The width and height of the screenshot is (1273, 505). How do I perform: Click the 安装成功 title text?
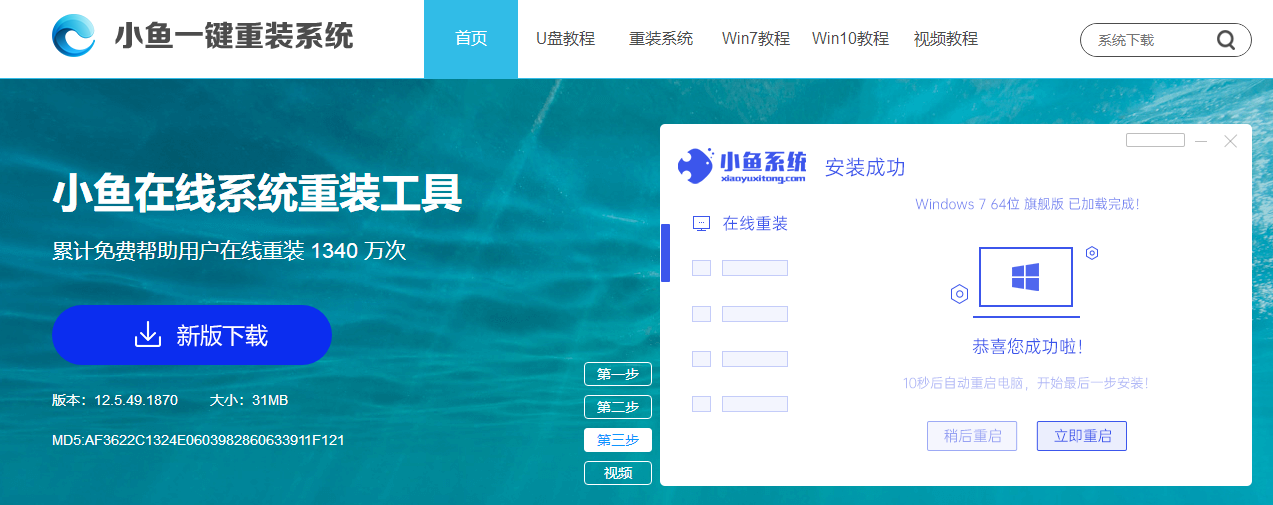click(865, 167)
